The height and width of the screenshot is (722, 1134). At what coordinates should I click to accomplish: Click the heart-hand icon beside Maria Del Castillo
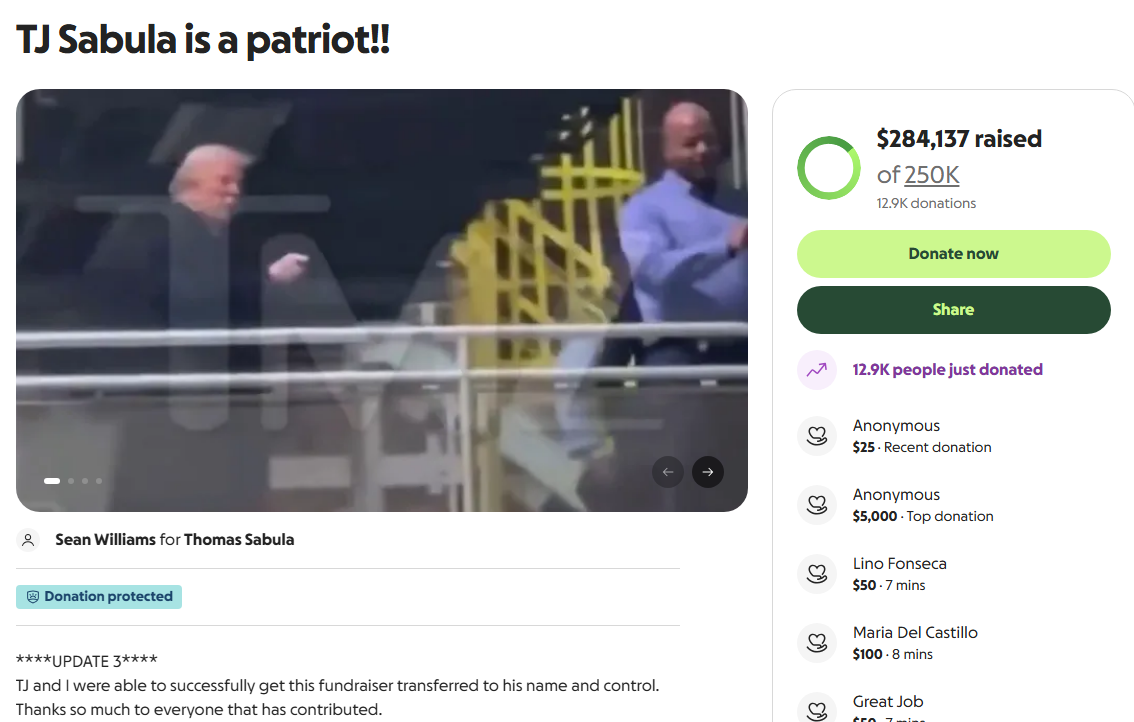[817, 642]
